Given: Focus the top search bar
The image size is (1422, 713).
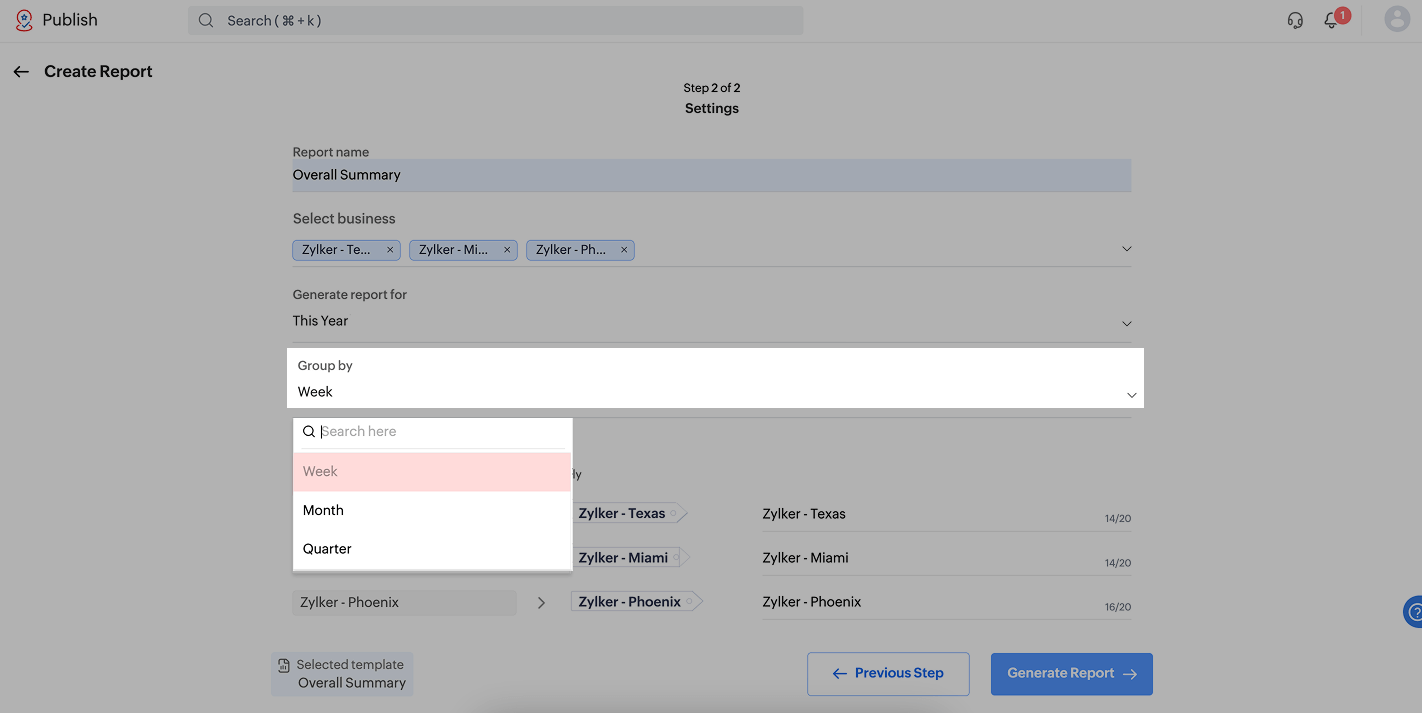Looking at the screenshot, I should [496, 21].
